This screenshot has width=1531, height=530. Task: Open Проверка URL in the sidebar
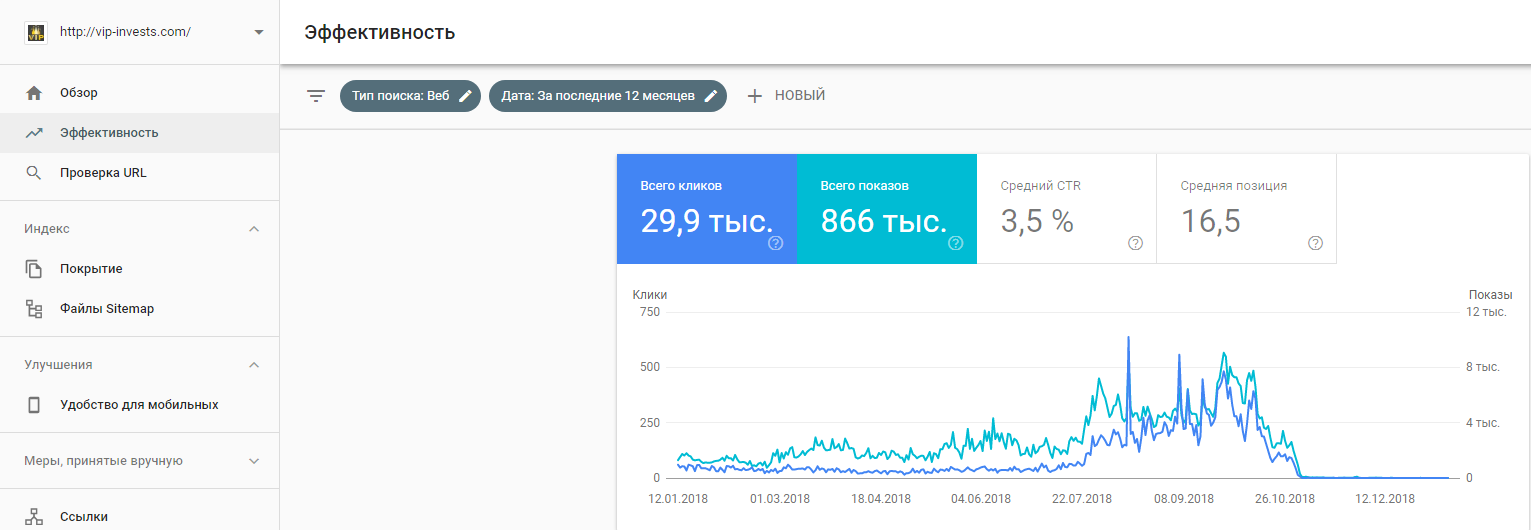click(102, 173)
